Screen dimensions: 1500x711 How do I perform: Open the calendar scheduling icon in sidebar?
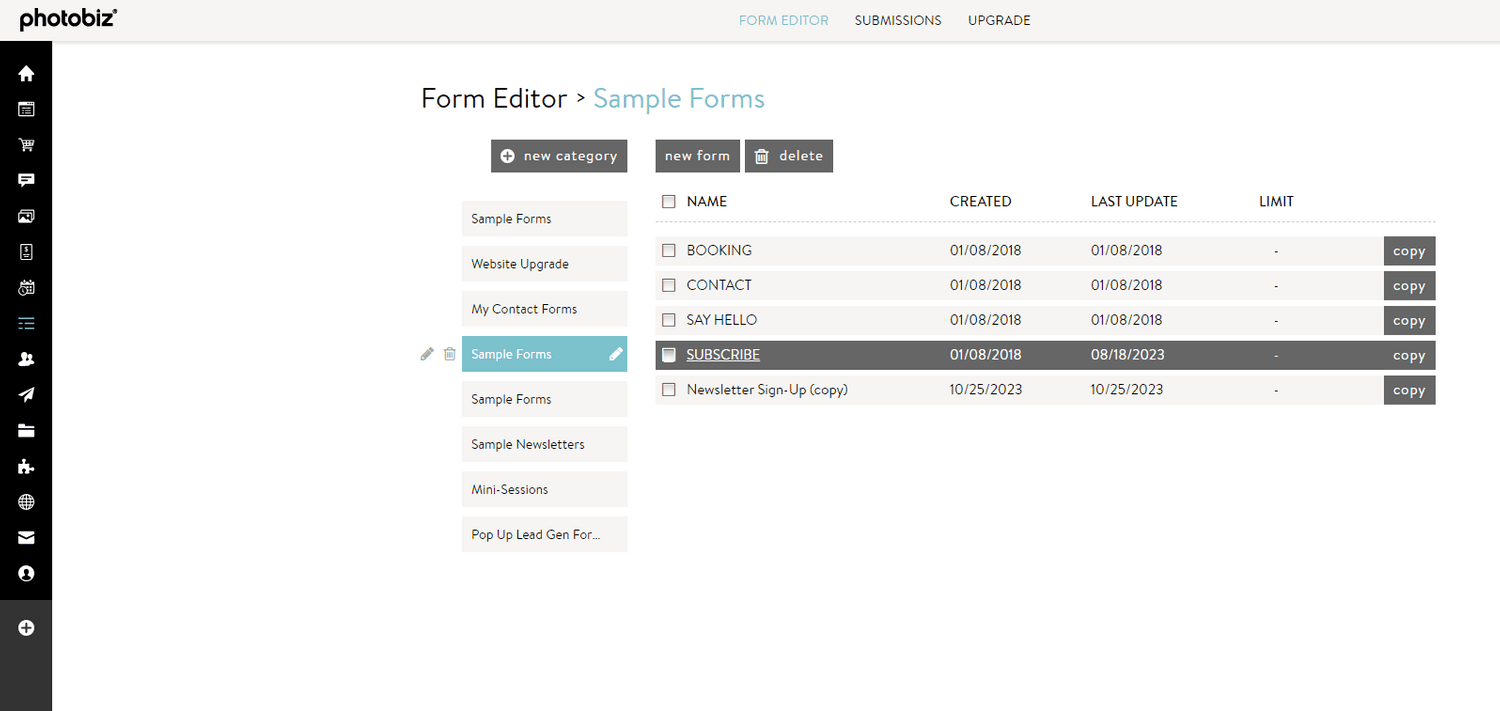click(26, 288)
